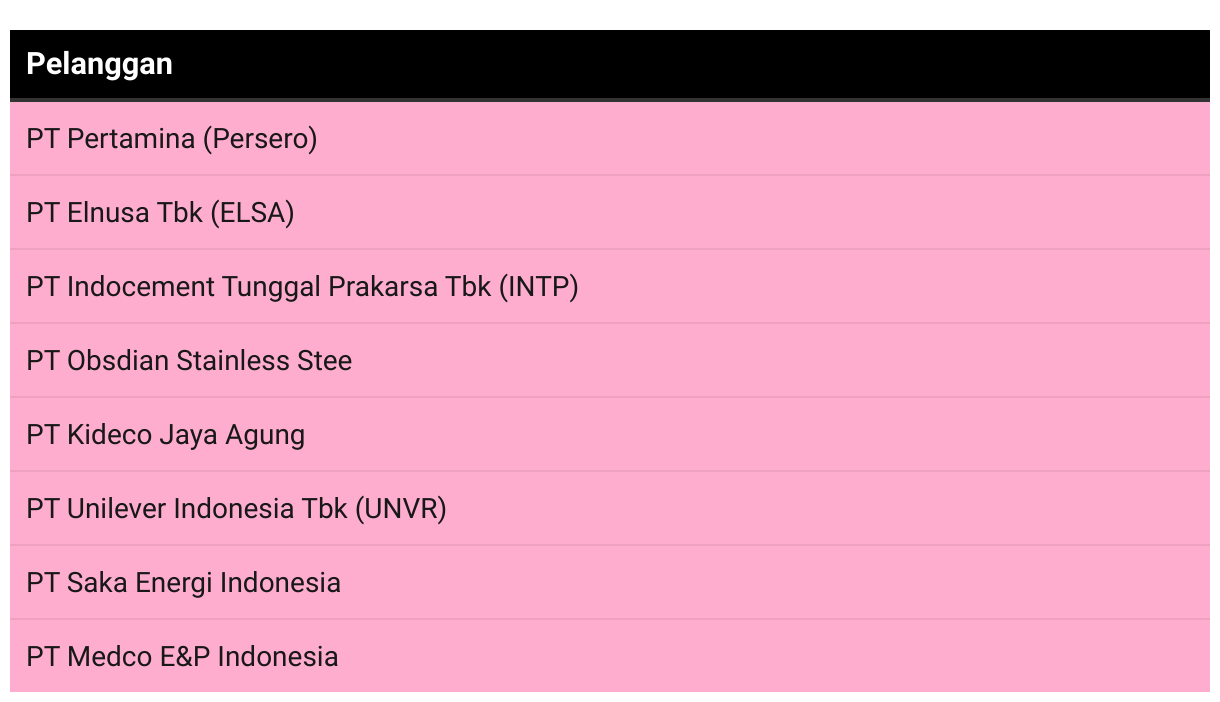Click the word Unilever in the table
1220x702 pixels.
[117, 509]
